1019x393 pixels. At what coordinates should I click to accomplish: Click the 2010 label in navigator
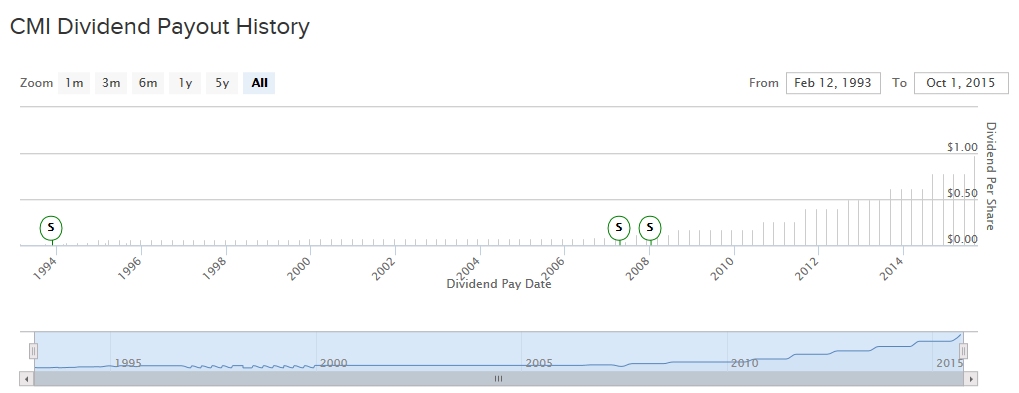pyautogui.click(x=744, y=363)
